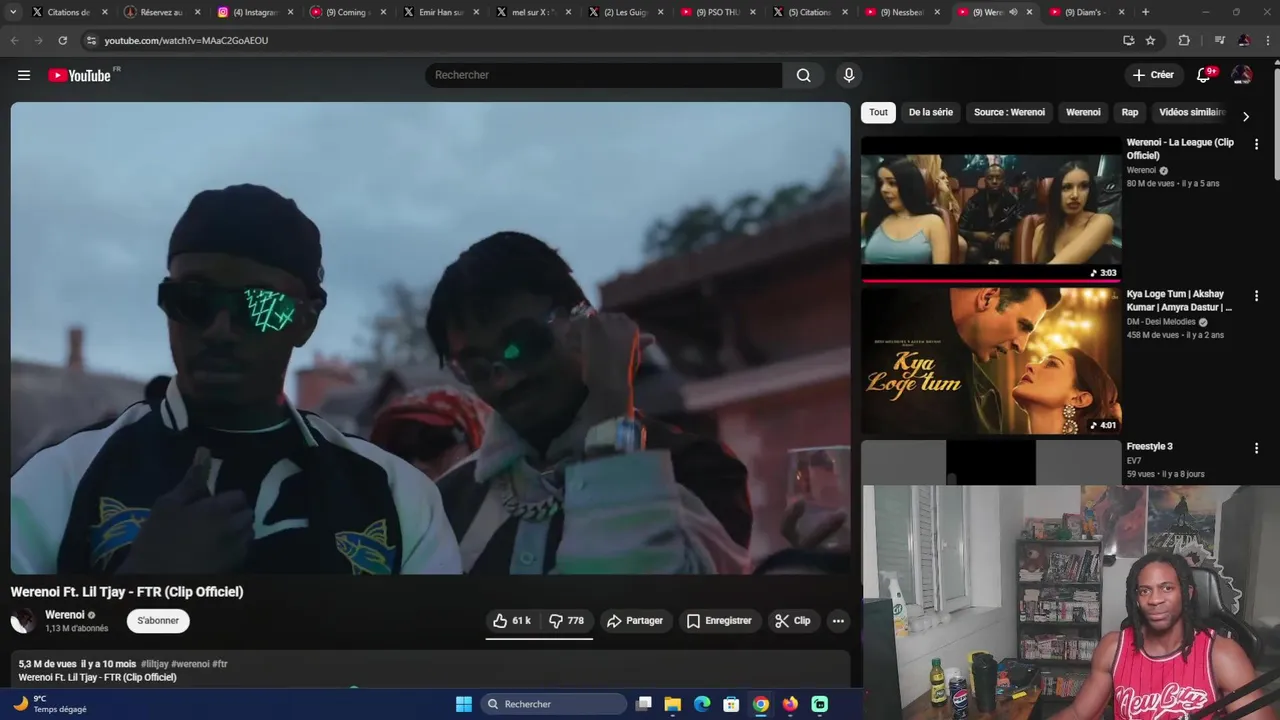The width and height of the screenshot is (1280, 720).
Task: Open more actions ellipsis under video
Action: [x=838, y=621]
